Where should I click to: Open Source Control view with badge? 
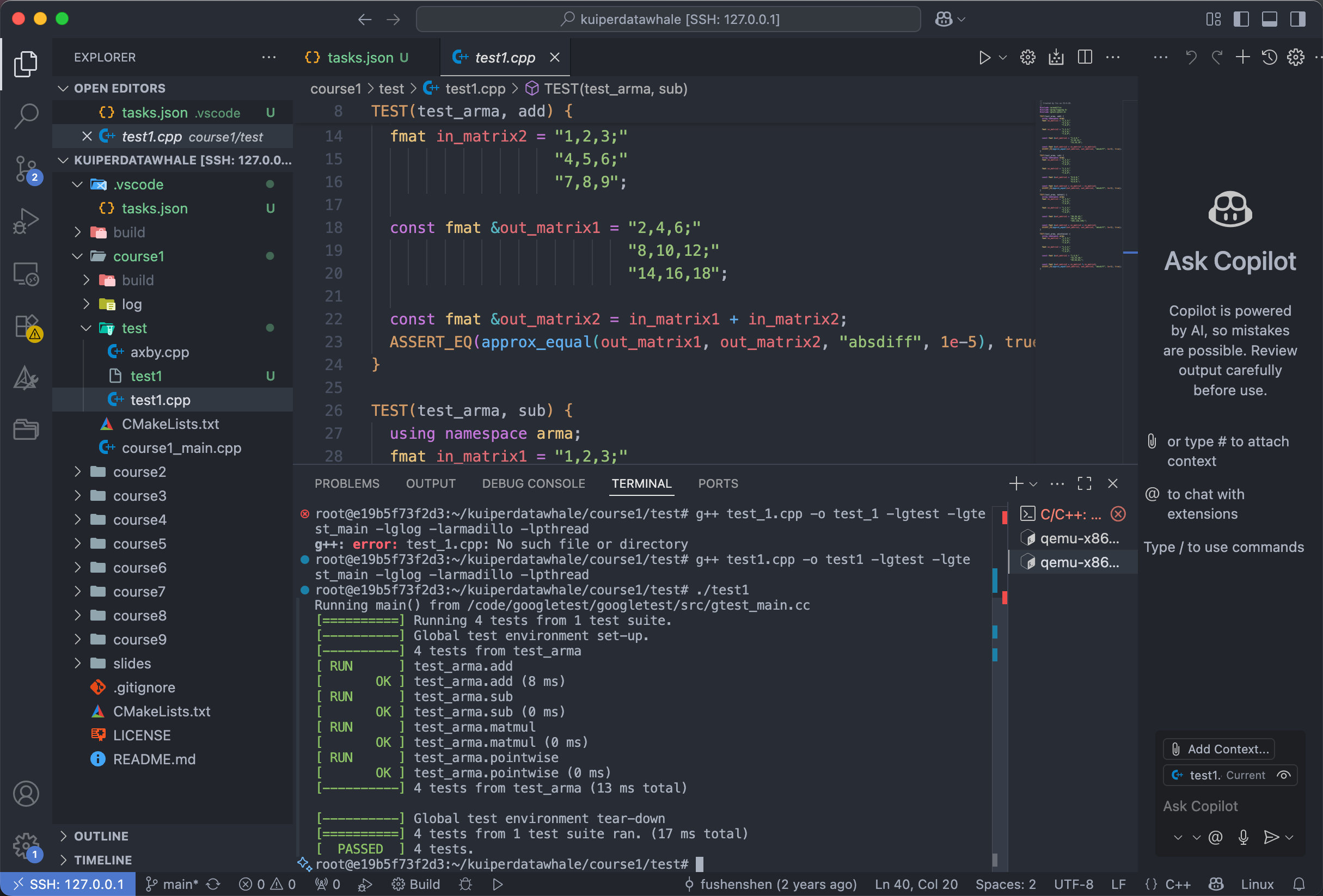point(26,169)
